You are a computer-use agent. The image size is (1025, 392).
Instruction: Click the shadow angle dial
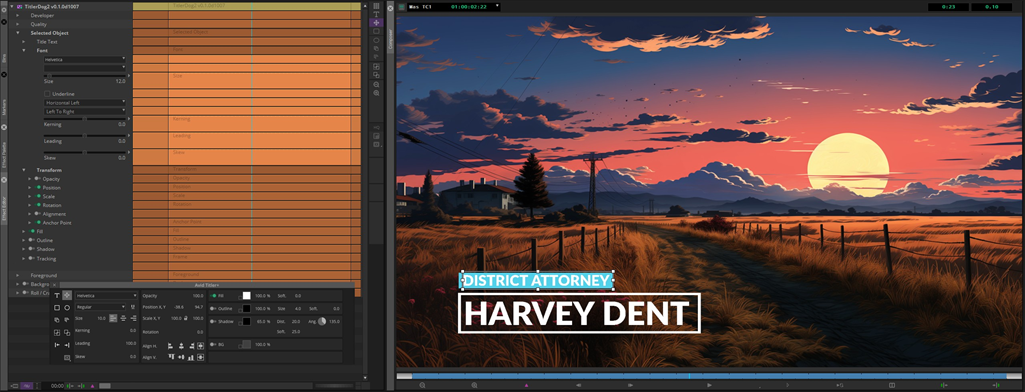click(x=322, y=321)
